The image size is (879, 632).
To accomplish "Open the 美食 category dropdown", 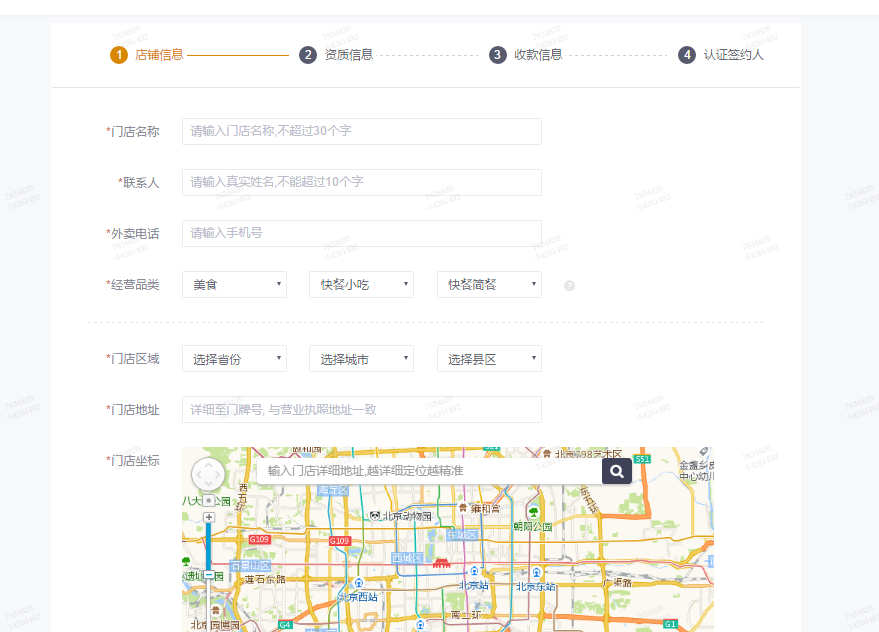I will click(234, 285).
